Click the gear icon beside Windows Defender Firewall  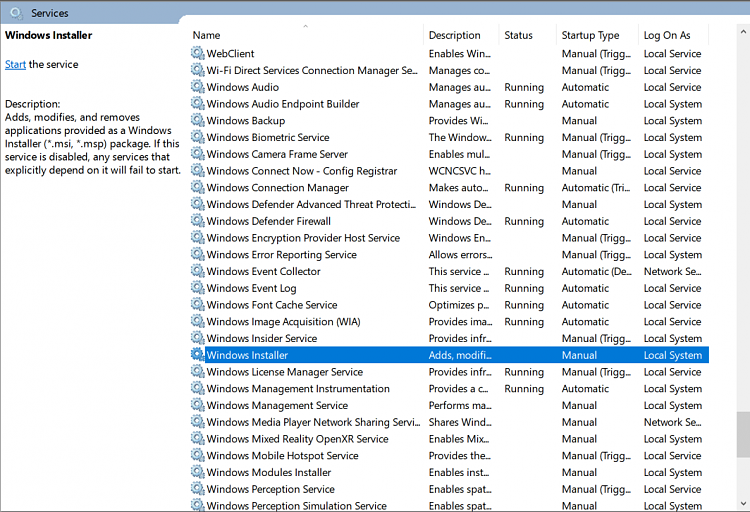point(198,221)
